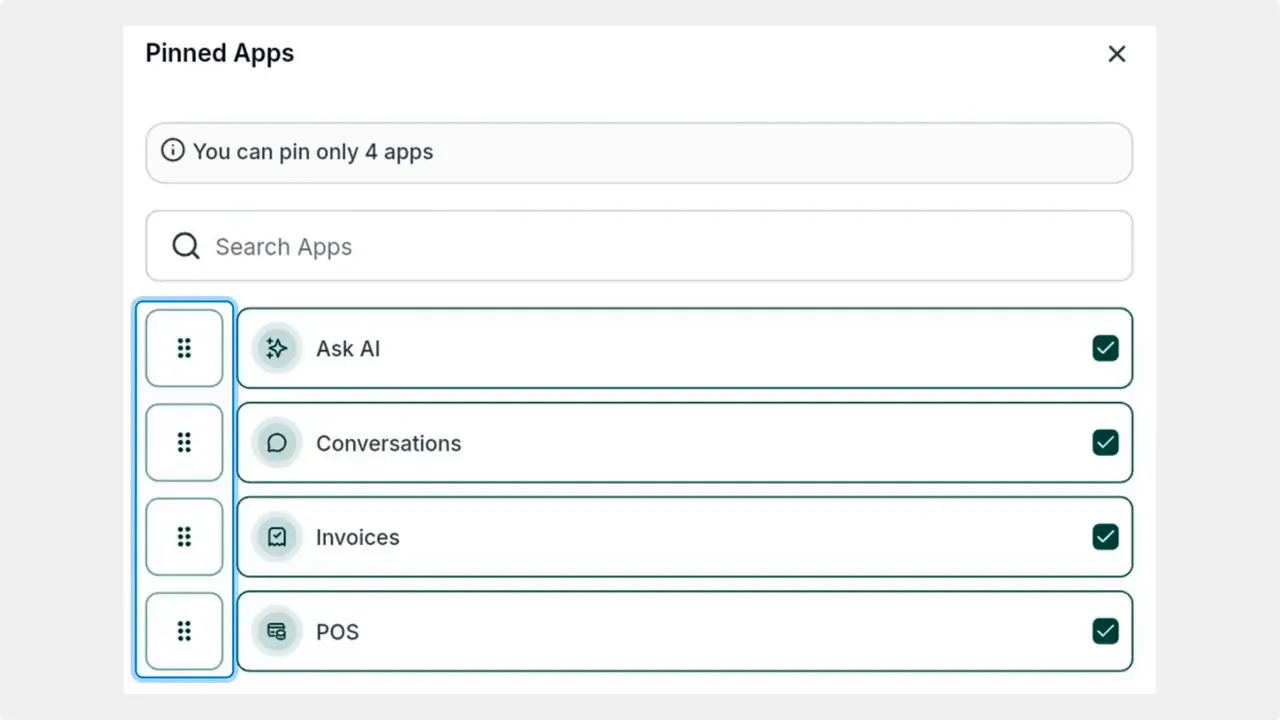Click the Conversations chat bubble icon
Screen dimensions: 1280x720
tap(276, 443)
